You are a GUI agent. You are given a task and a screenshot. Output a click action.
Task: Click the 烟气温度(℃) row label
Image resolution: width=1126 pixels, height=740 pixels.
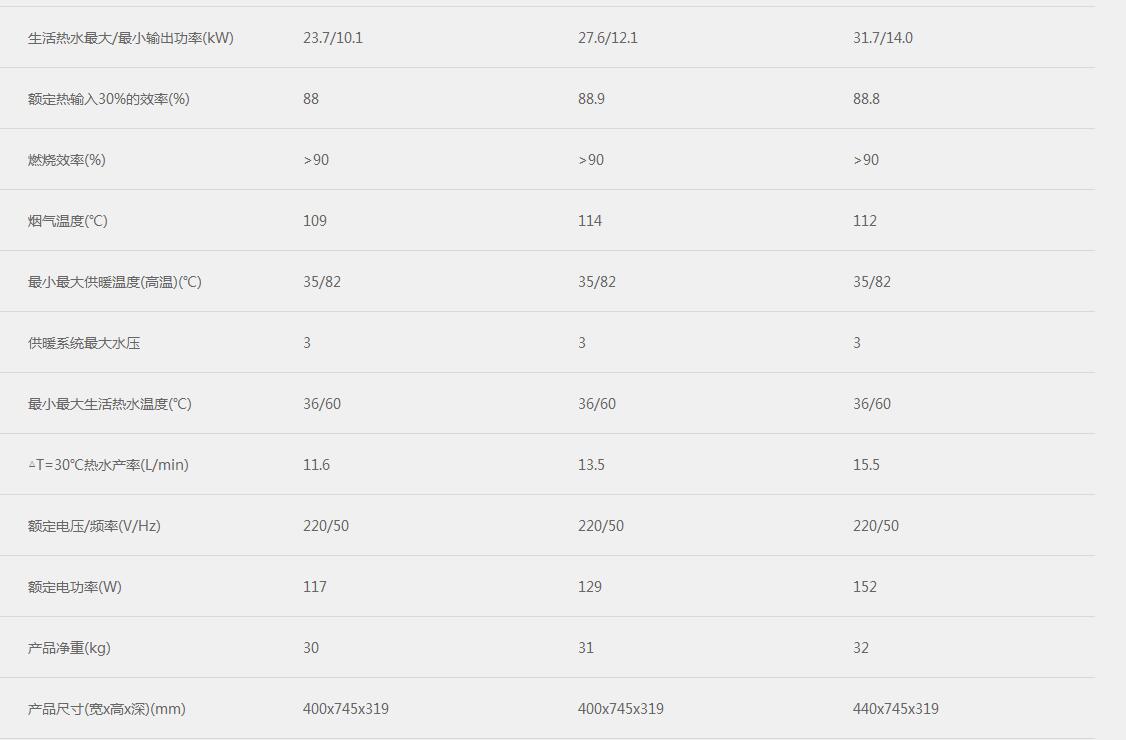coord(68,221)
